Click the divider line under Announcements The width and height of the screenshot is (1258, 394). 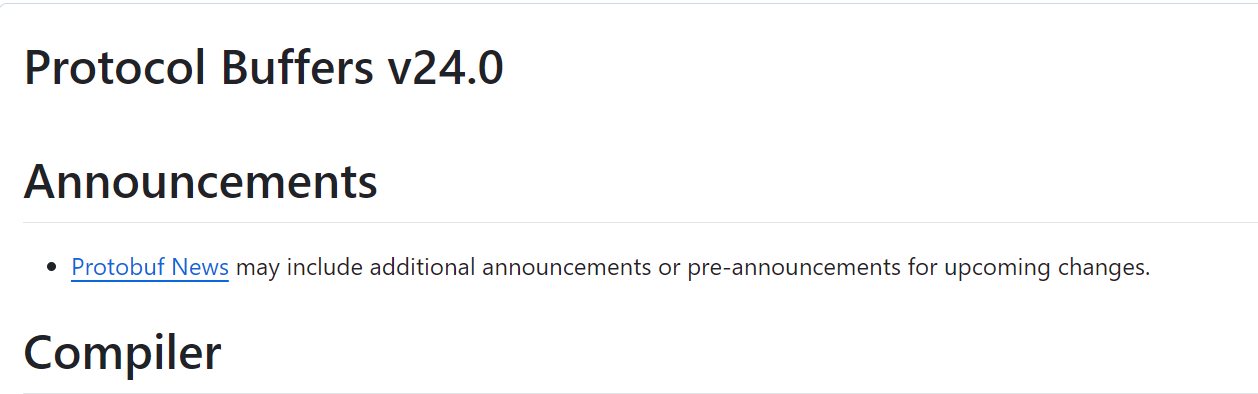click(640, 222)
